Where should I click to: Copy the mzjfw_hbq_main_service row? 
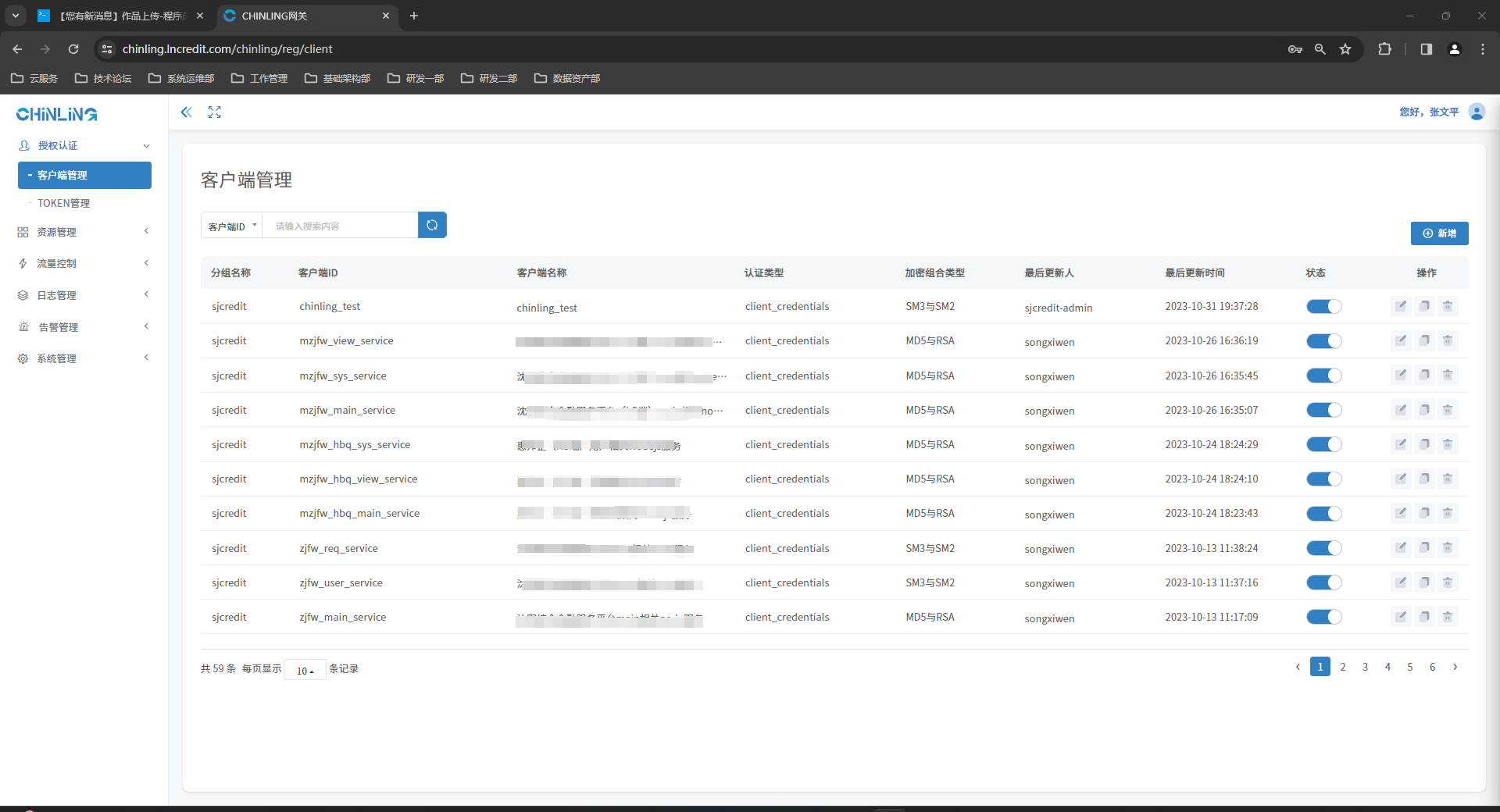pyautogui.click(x=1424, y=513)
